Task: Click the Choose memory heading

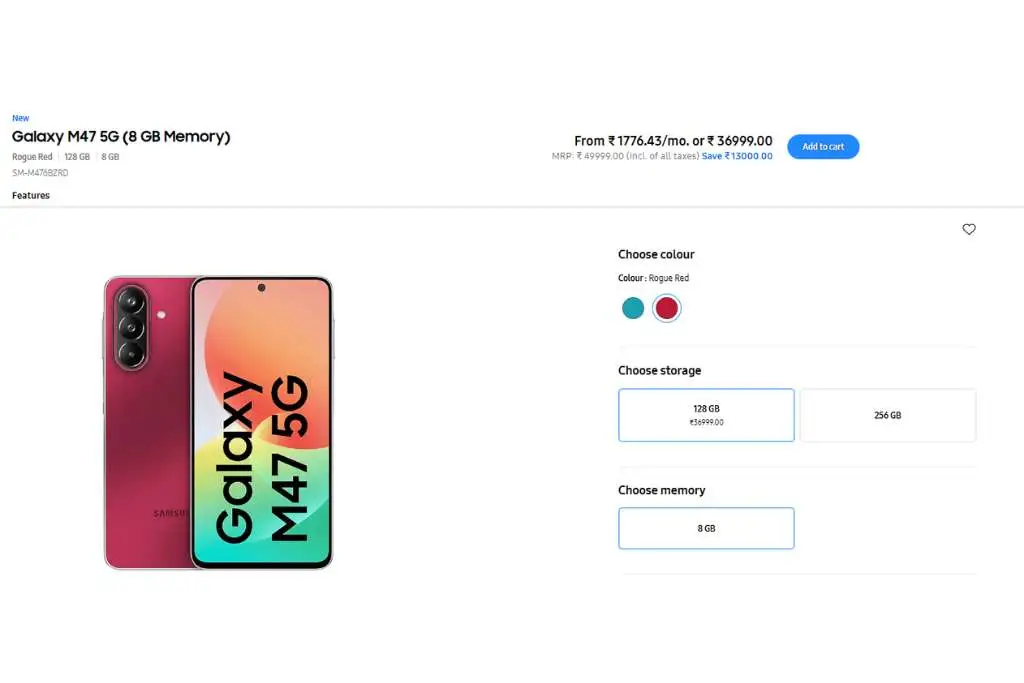Action: 662,490
